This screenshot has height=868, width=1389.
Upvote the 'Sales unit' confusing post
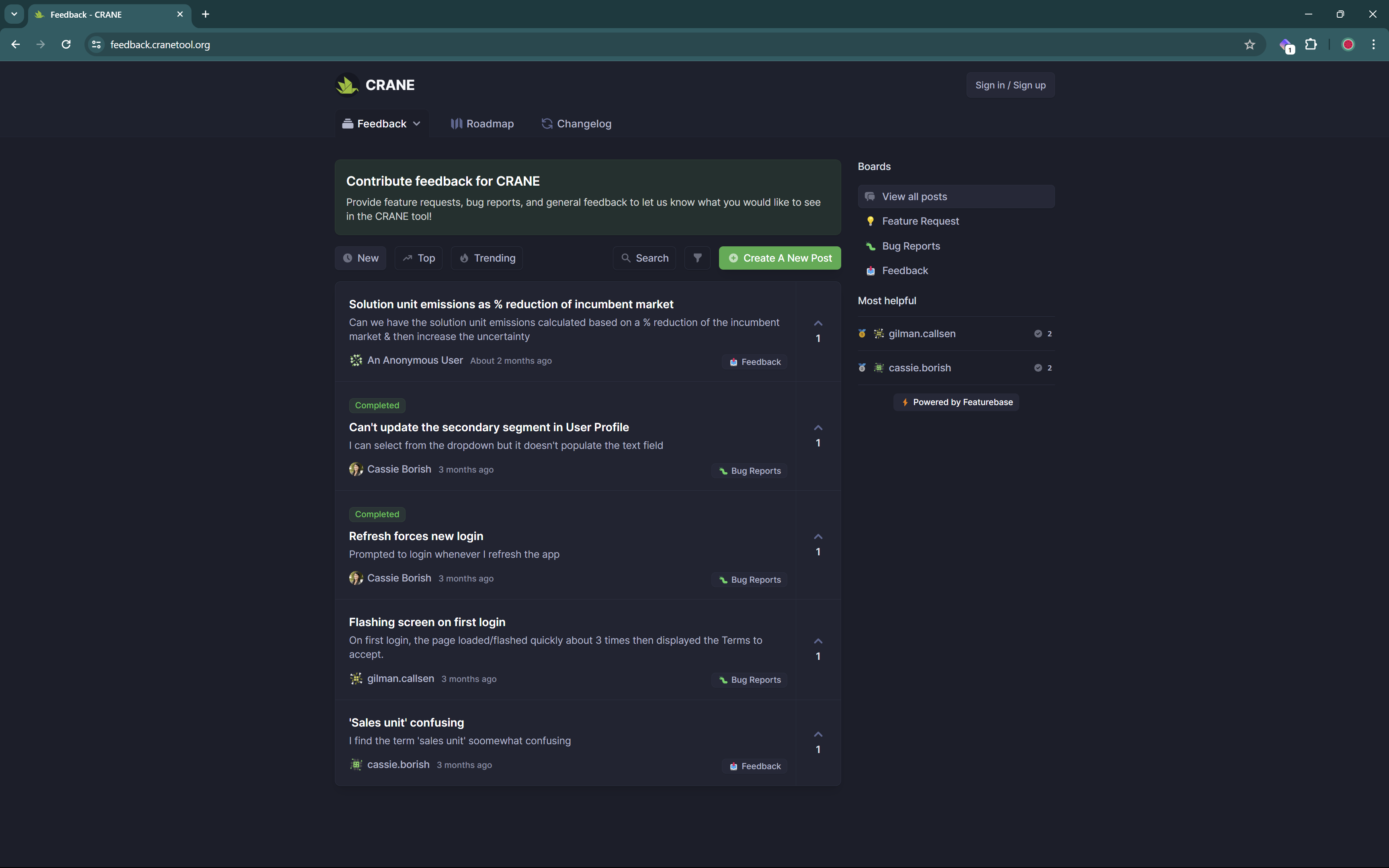click(x=818, y=735)
